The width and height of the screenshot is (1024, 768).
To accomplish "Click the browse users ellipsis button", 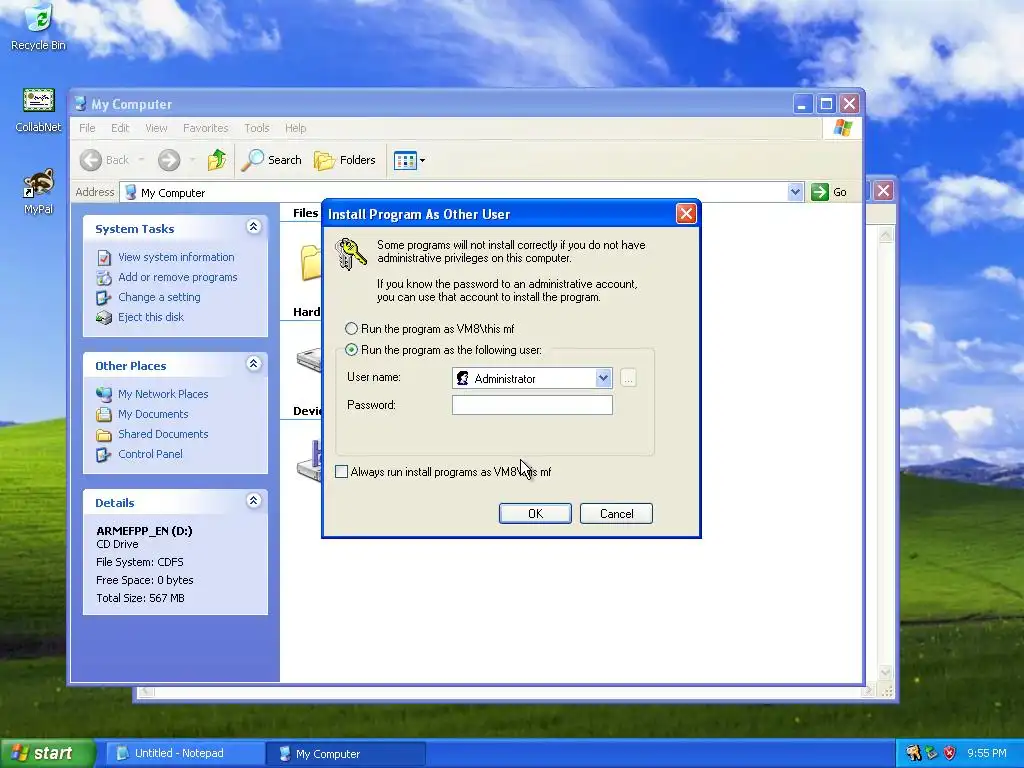I will [x=628, y=378].
